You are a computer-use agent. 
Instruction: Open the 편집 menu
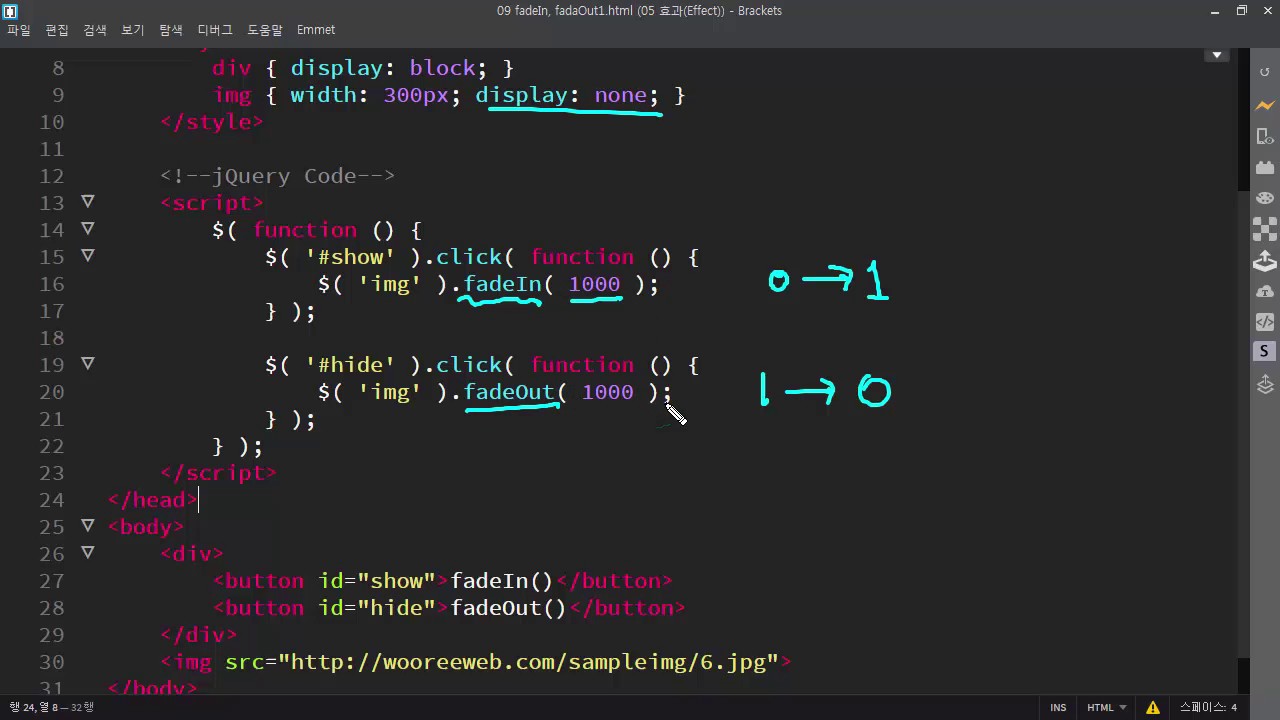tap(57, 30)
